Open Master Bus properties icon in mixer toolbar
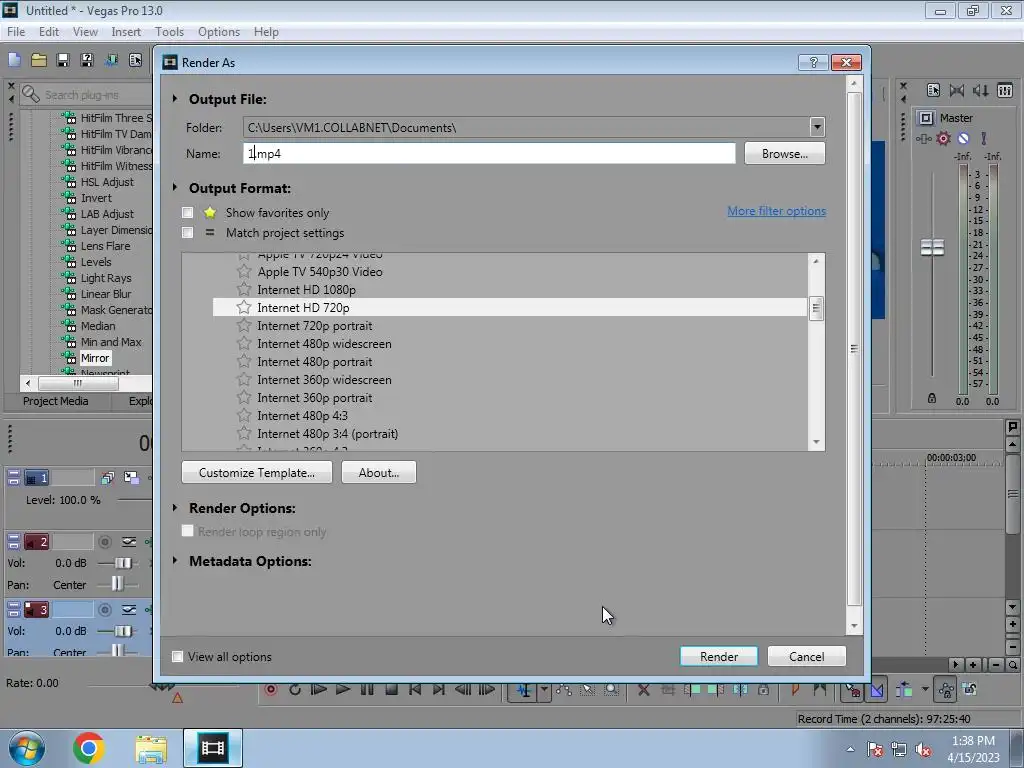This screenshot has width=1024, height=768. click(x=933, y=90)
